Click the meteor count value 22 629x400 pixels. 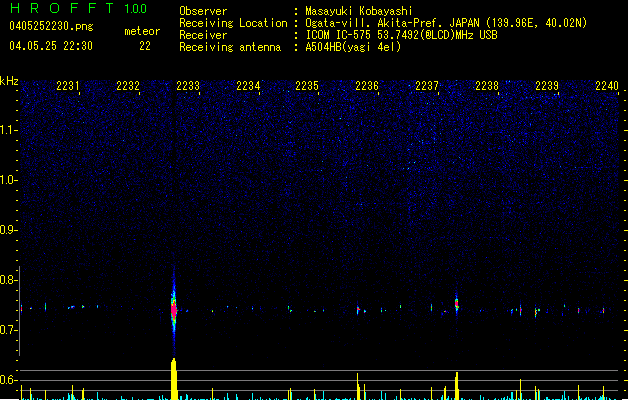coord(145,46)
